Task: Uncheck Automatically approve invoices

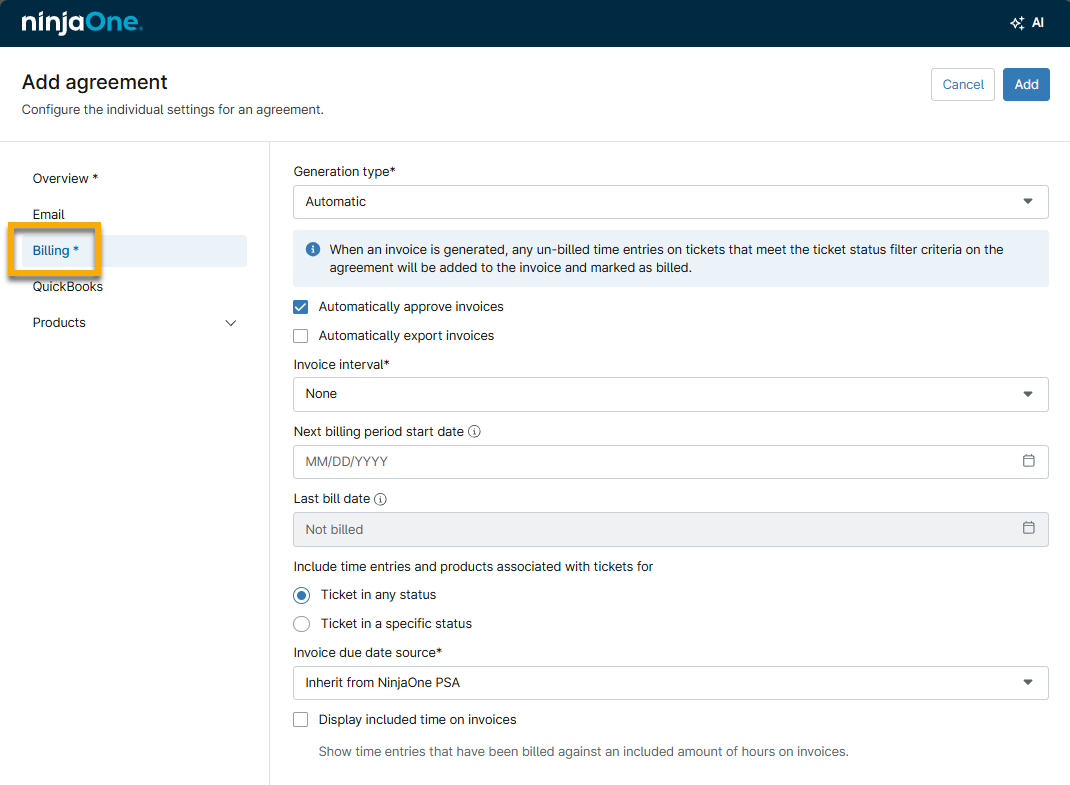Action: [301, 307]
